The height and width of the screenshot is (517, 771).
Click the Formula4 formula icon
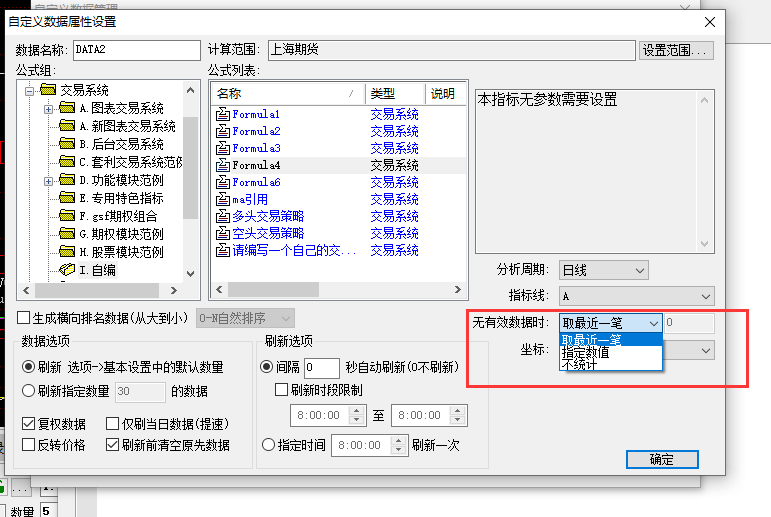tap(223, 165)
